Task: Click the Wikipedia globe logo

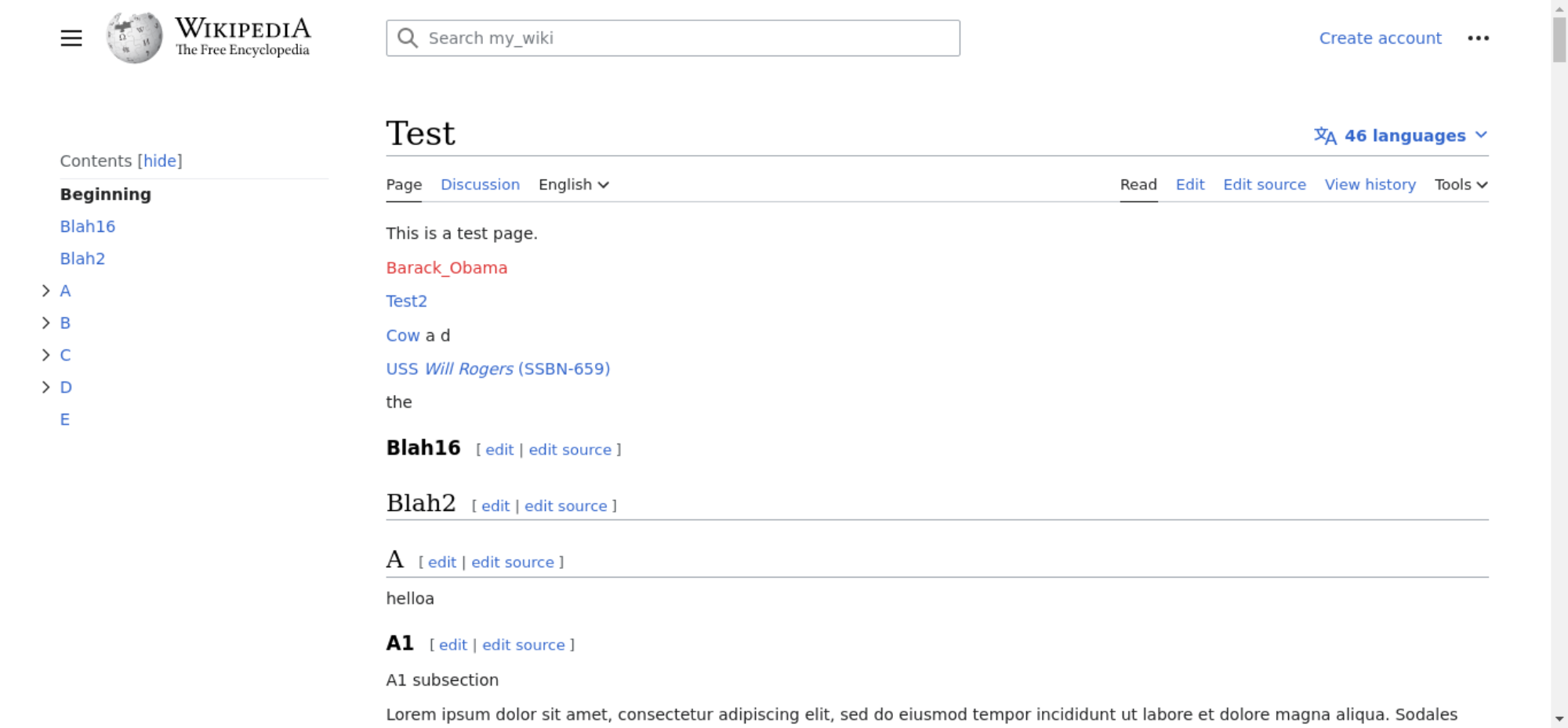Action: click(134, 38)
